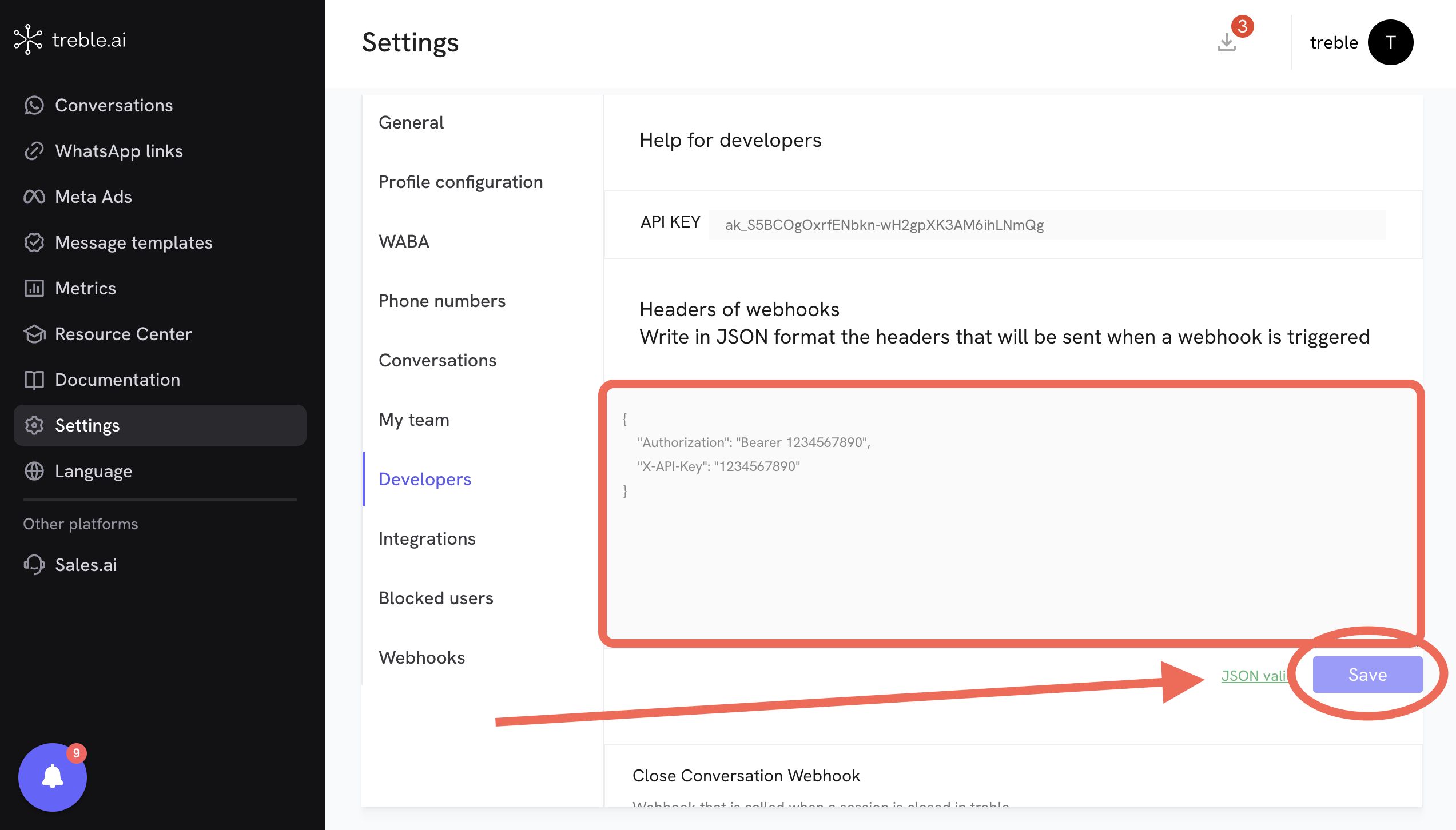This screenshot has height=830, width=1456.
Task: Navigate to Metrics page
Action: click(x=86, y=288)
